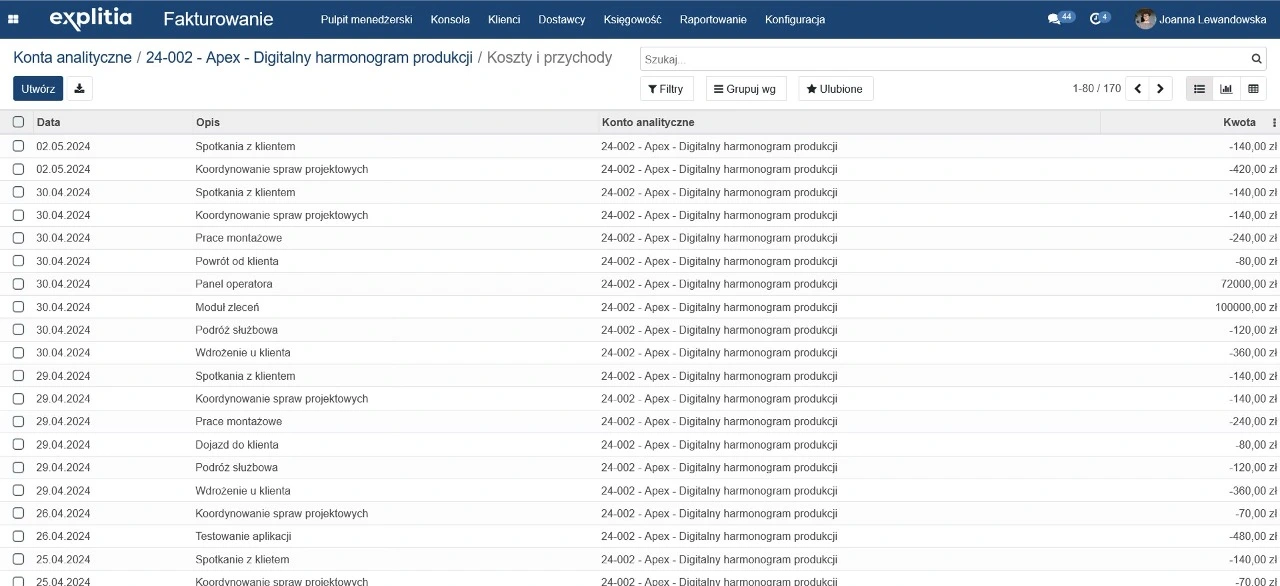1280x586 pixels.
Task: Open the Dojazd do klienta entry
Action: 237,445
